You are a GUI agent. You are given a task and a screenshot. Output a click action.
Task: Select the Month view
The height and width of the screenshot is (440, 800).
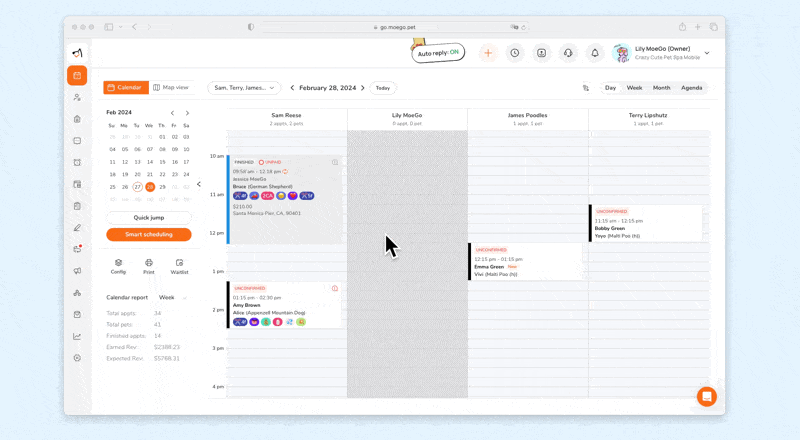(661, 88)
